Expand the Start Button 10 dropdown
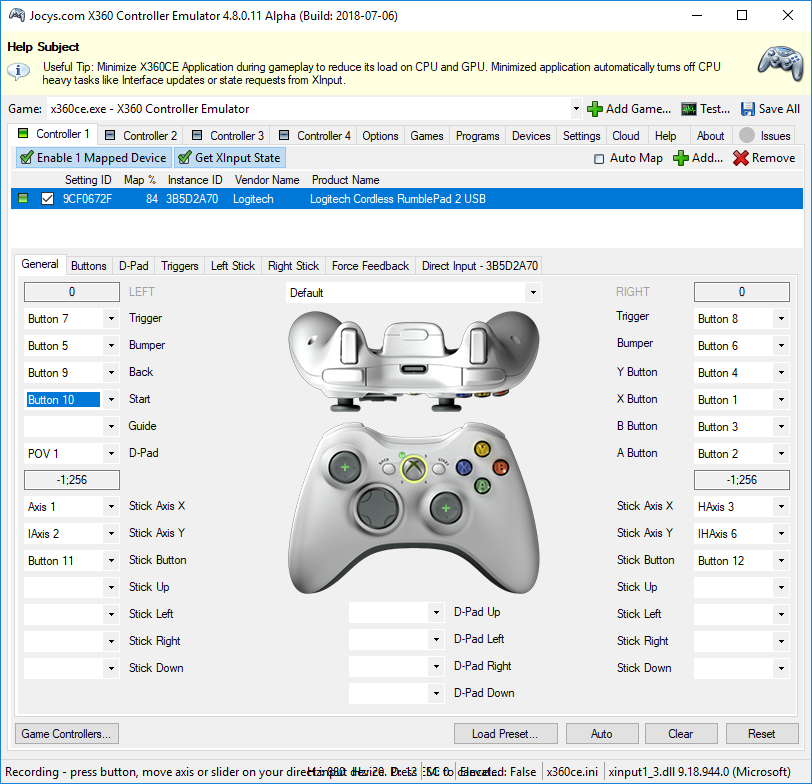 pyautogui.click(x=111, y=399)
